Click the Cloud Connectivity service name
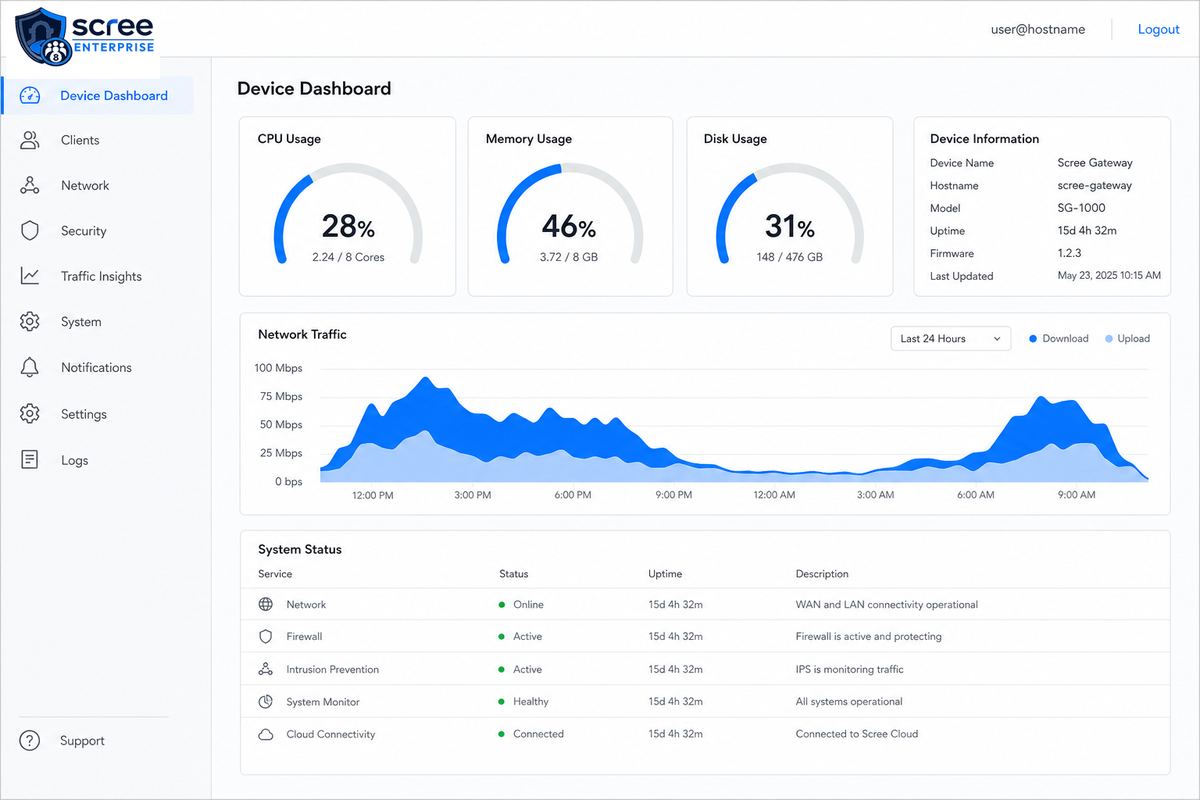The height and width of the screenshot is (800, 1200). [331, 734]
